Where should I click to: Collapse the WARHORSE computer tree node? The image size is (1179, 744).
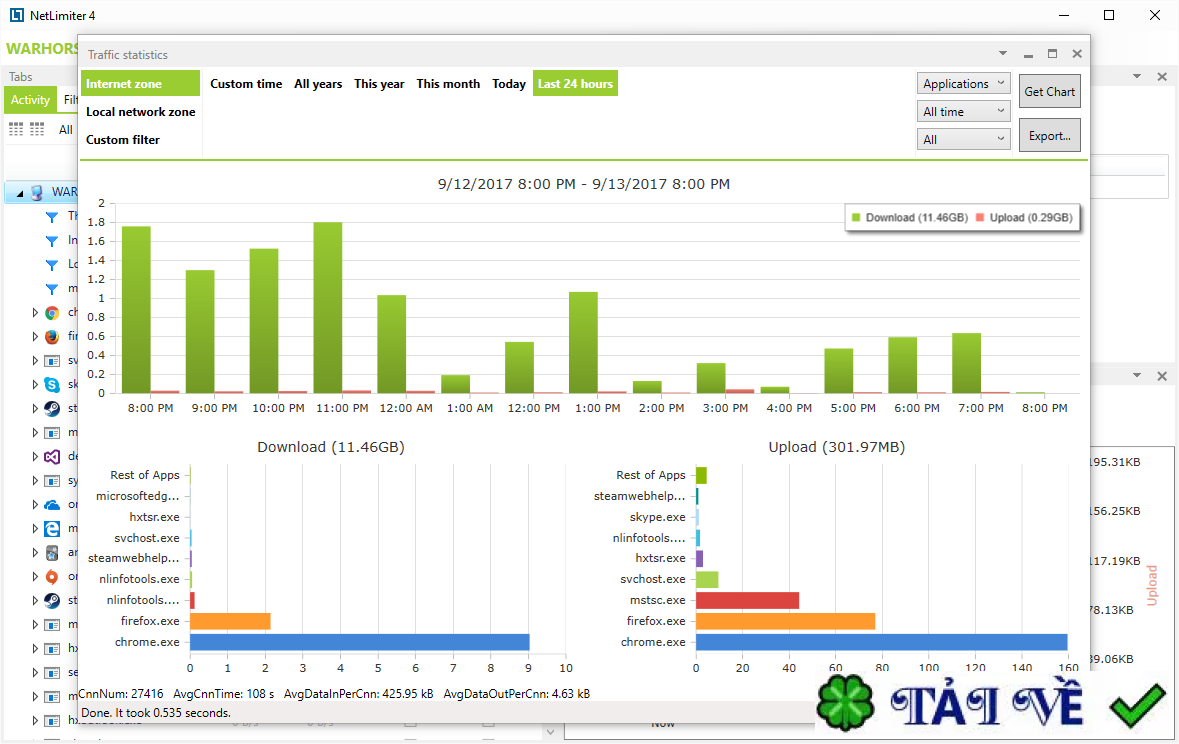pyautogui.click(x=20, y=193)
